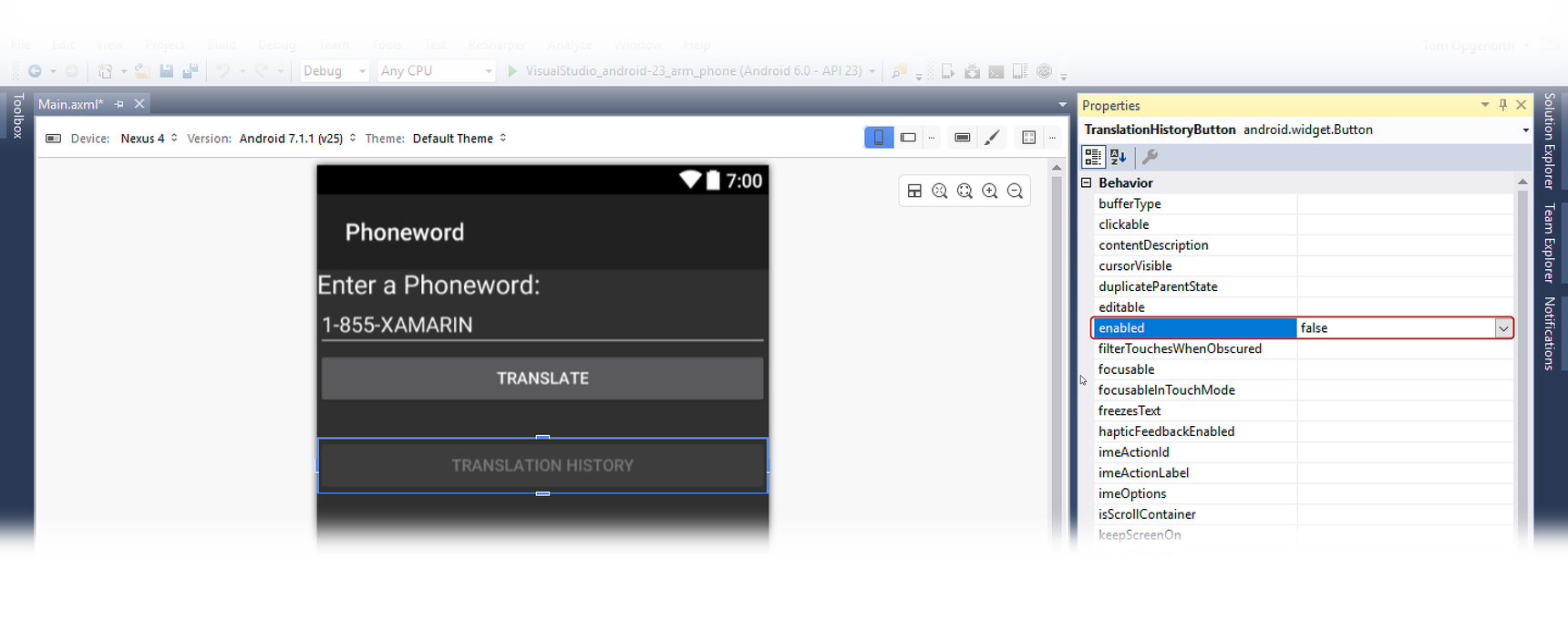This screenshot has width=1568, height=643.
Task: Open the Notifications side tab
Action: (1549, 334)
